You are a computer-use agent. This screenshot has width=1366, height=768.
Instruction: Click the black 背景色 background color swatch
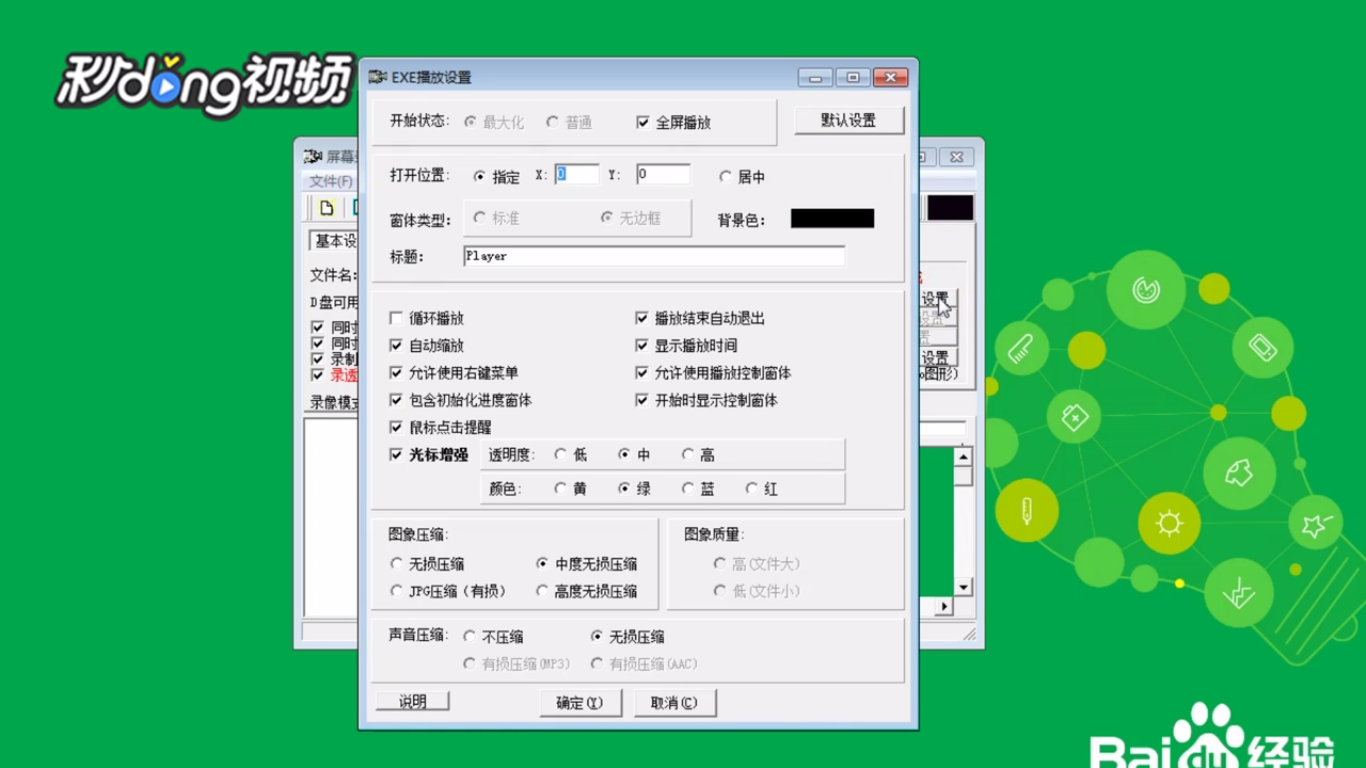click(x=832, y=217)
